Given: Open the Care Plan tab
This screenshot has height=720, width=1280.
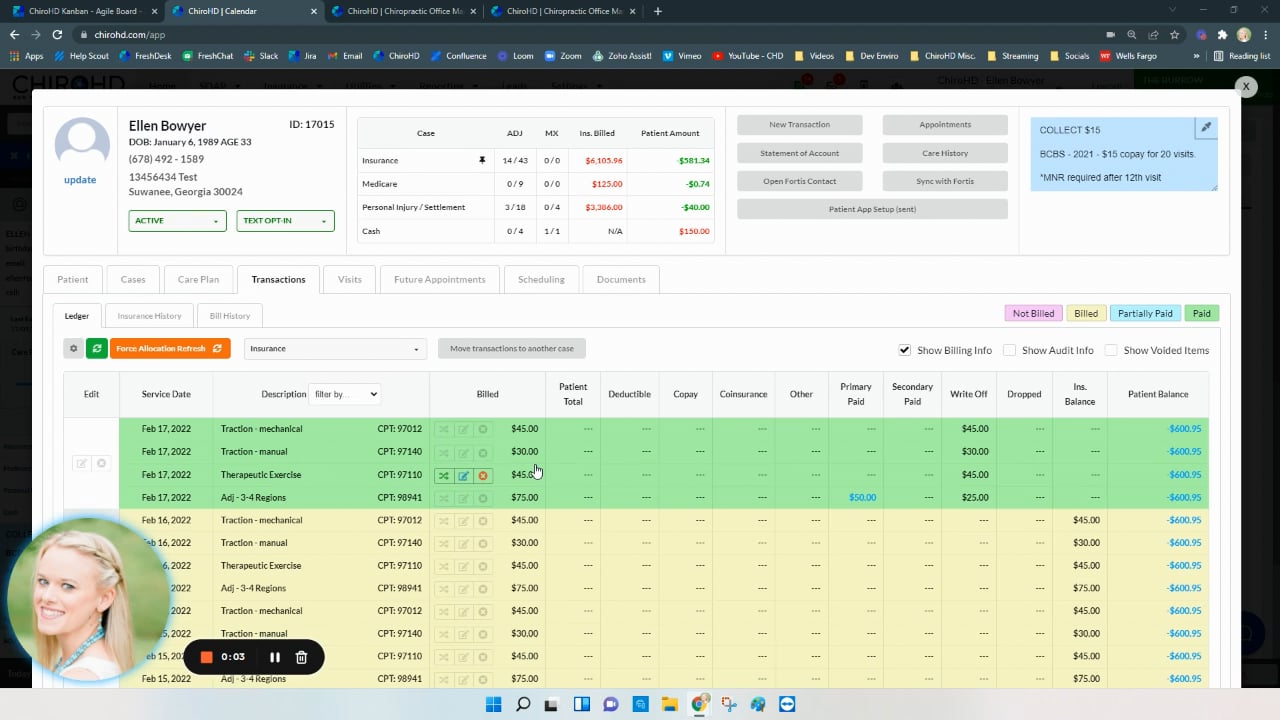Looking at the screenshot, I should (x=198, y=279).
